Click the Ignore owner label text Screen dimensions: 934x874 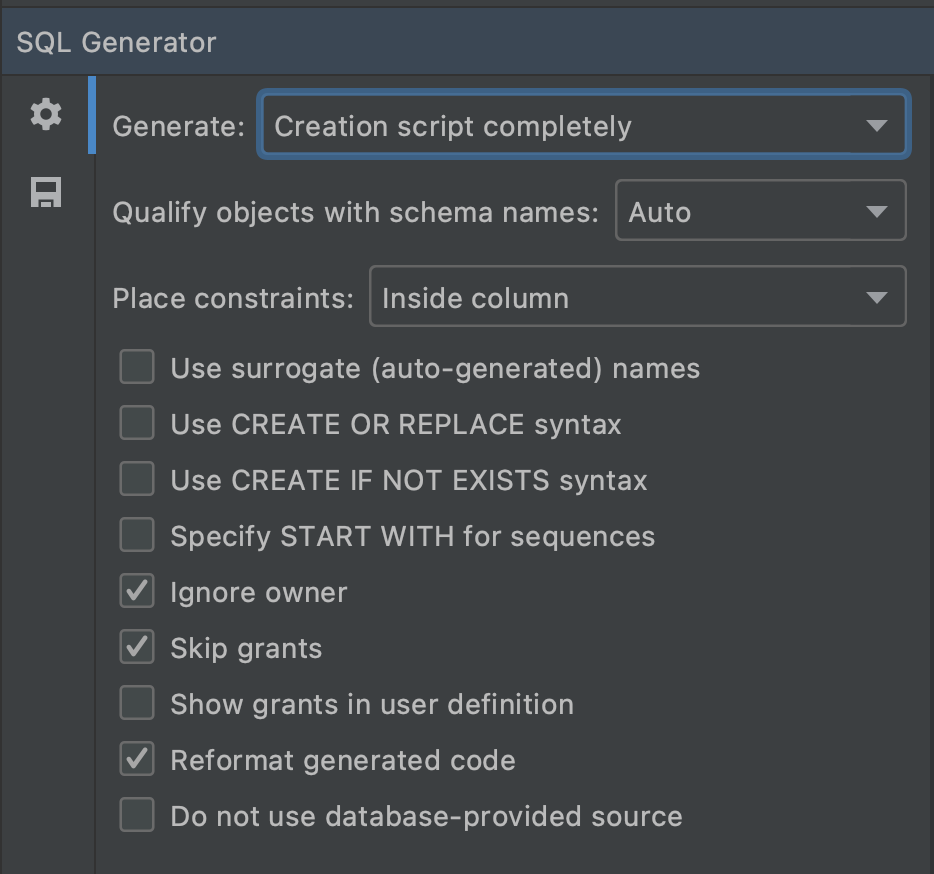click(259, 593)
